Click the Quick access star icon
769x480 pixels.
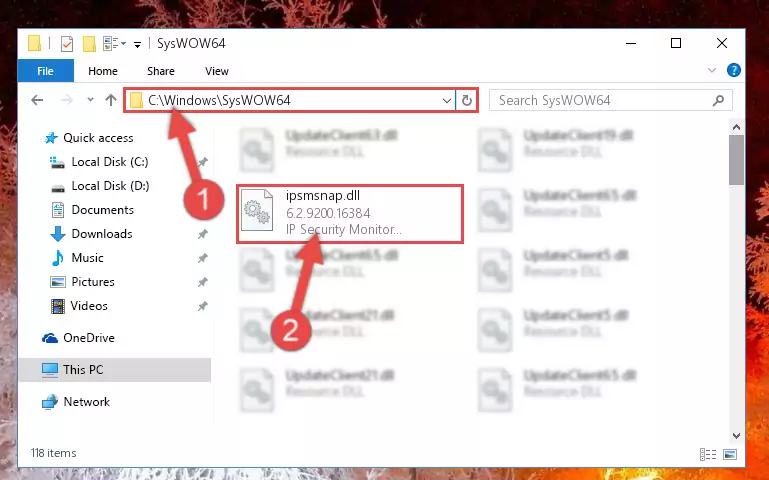[x=51, y=138]
